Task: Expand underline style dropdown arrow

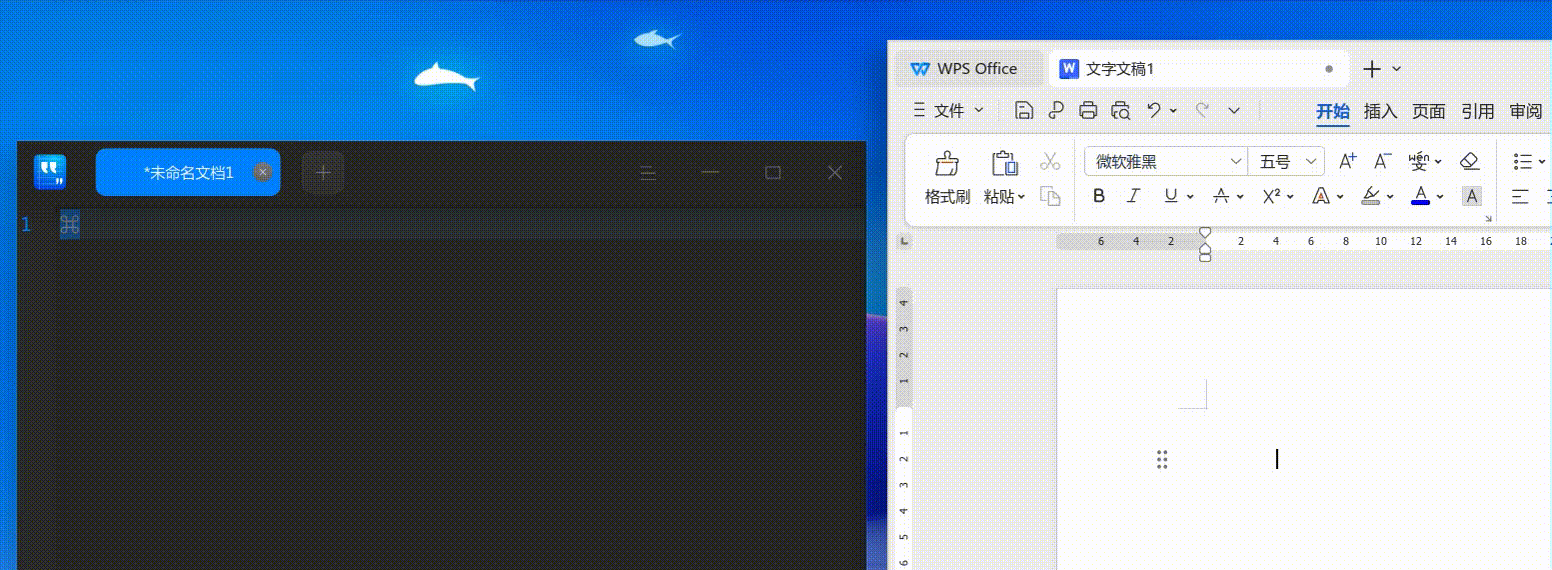Action: coord(1190,197)
